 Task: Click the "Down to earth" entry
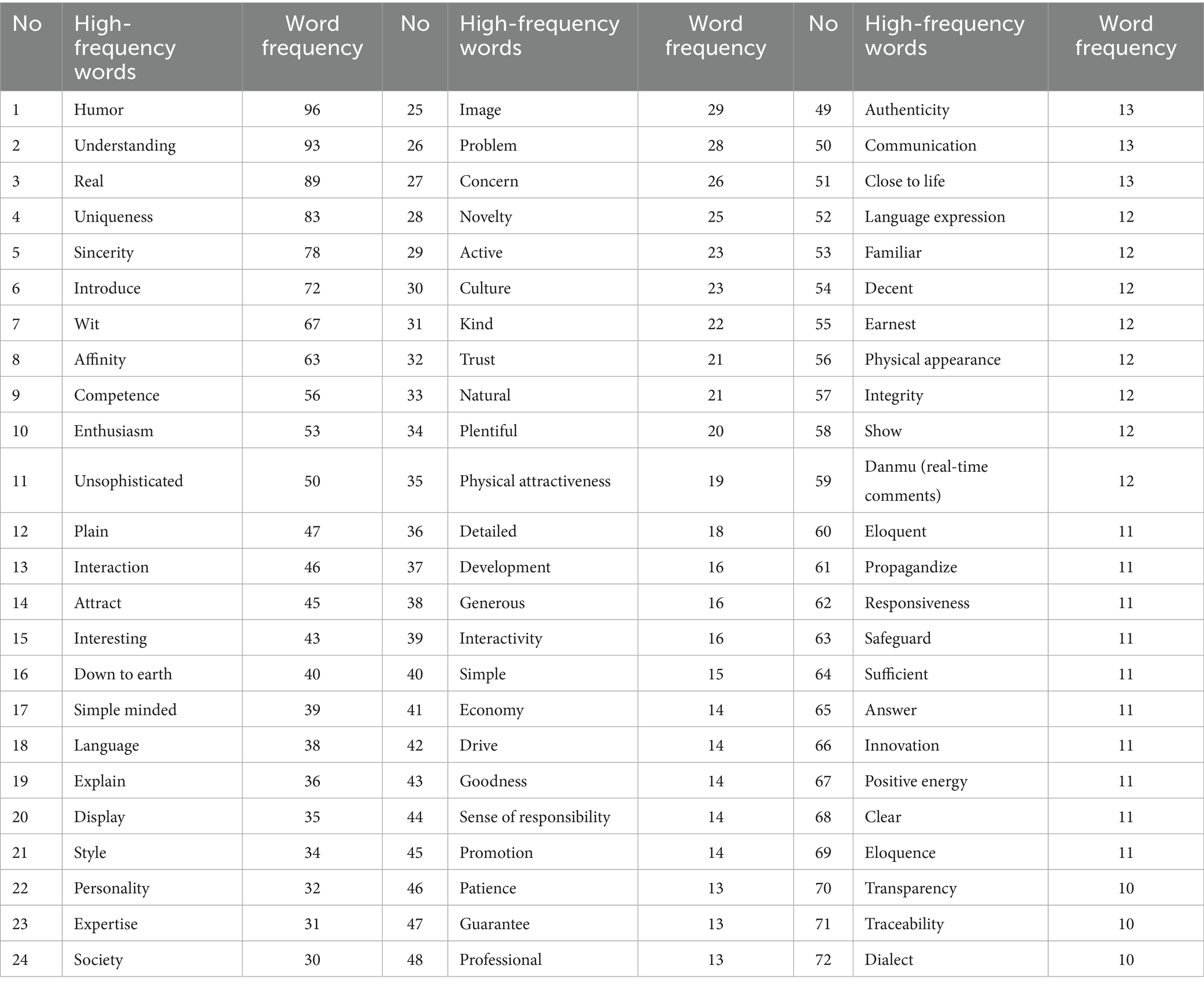pyautogui.click(x=123, y=674)
